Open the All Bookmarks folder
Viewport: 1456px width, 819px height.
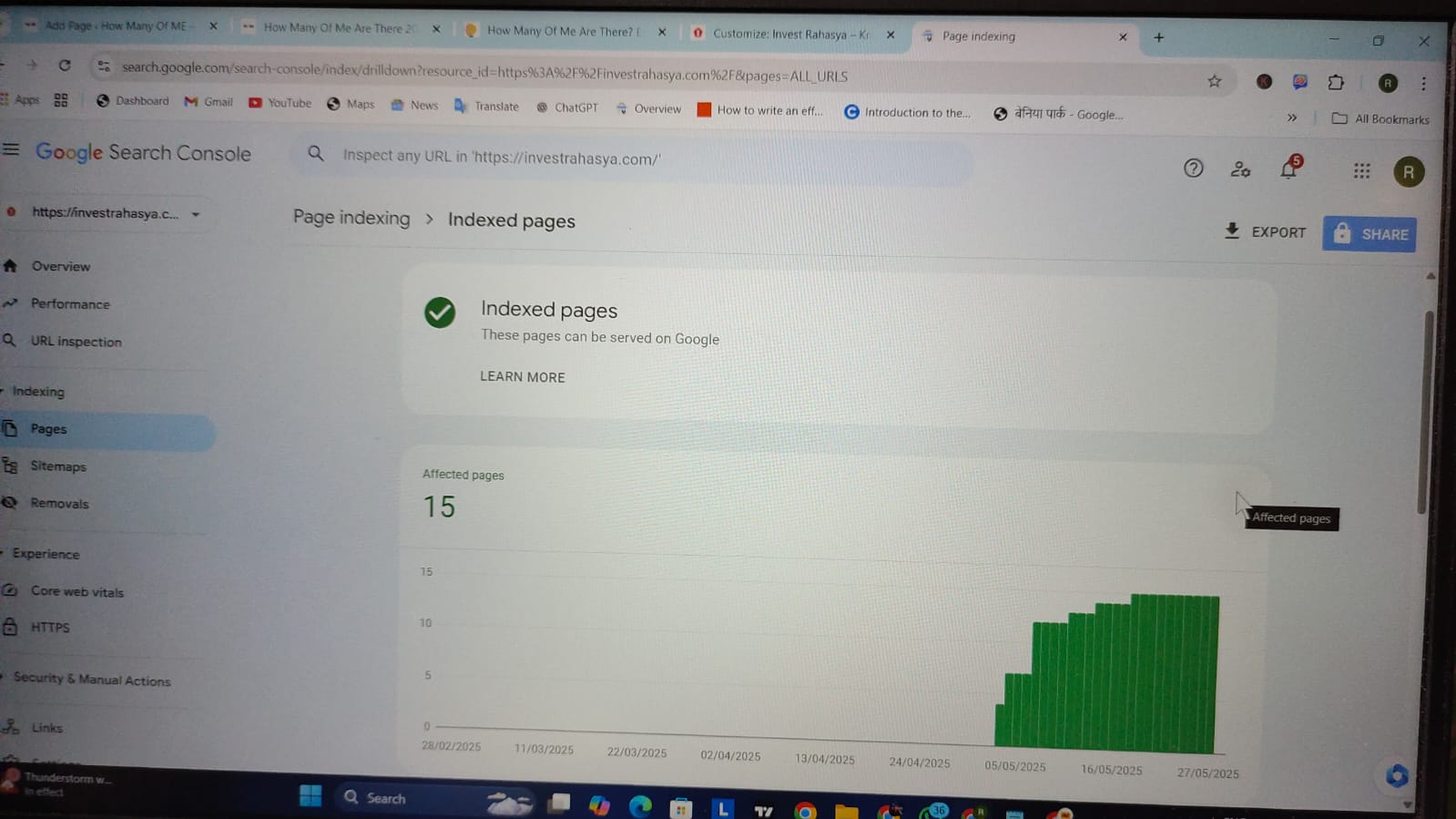(1380, 118)
